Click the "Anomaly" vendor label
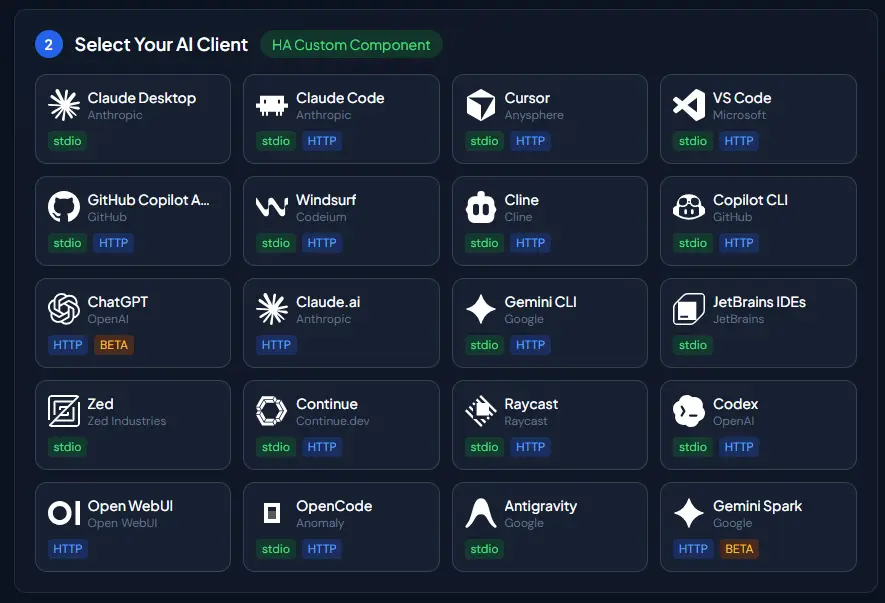Image resolution: width=885 pixels, height=603 pixels. coord(320,523)
